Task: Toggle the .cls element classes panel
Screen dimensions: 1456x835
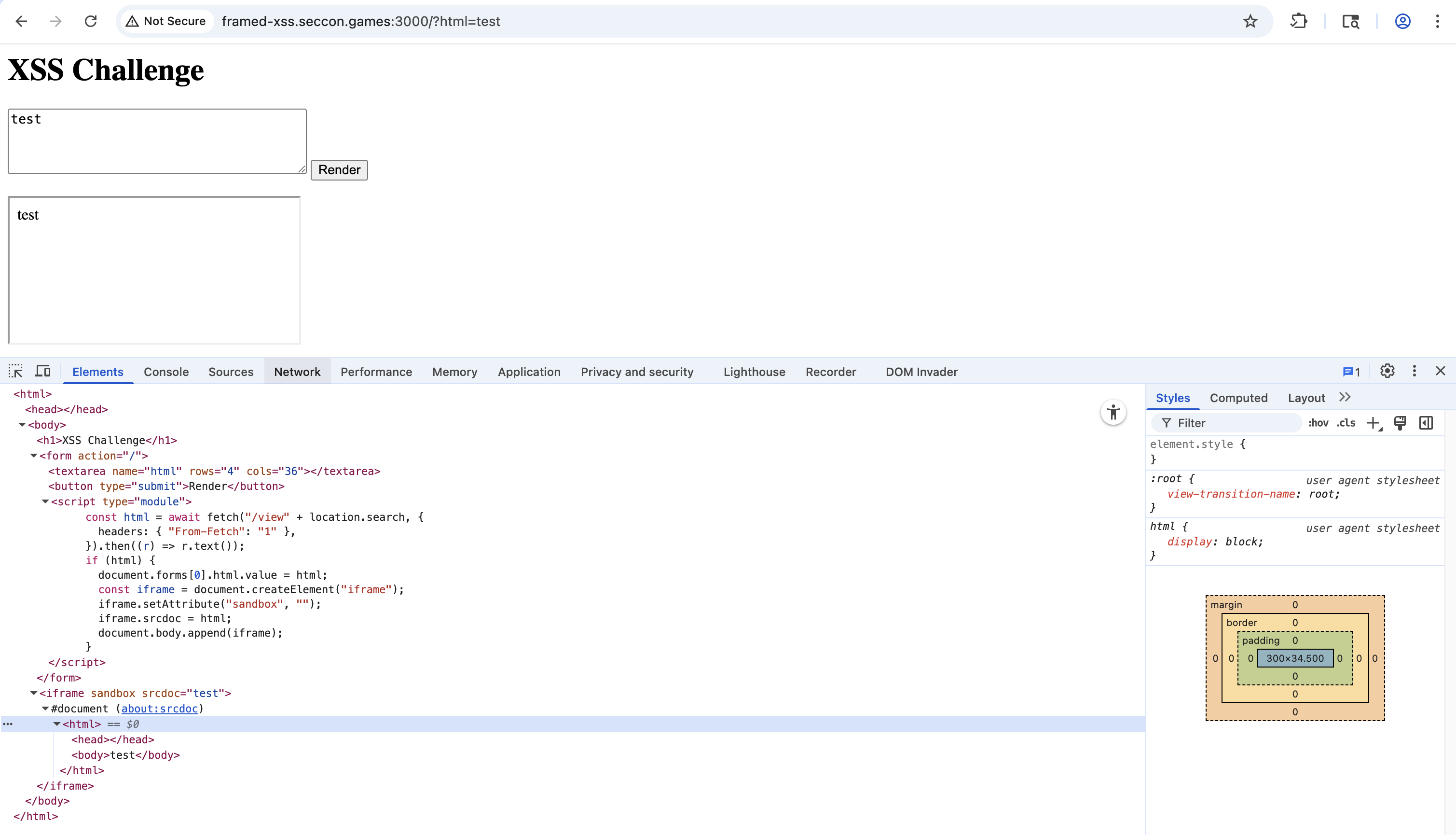Action: [1346, 423]
